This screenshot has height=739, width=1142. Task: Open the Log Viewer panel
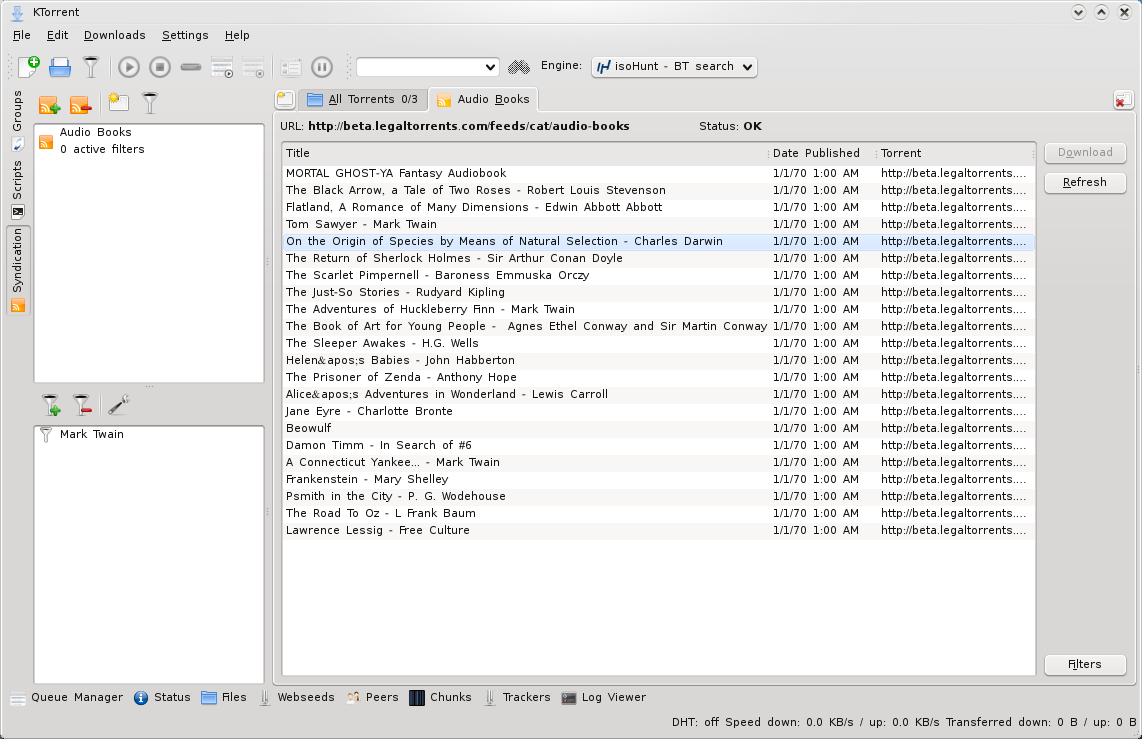(604, 697)
